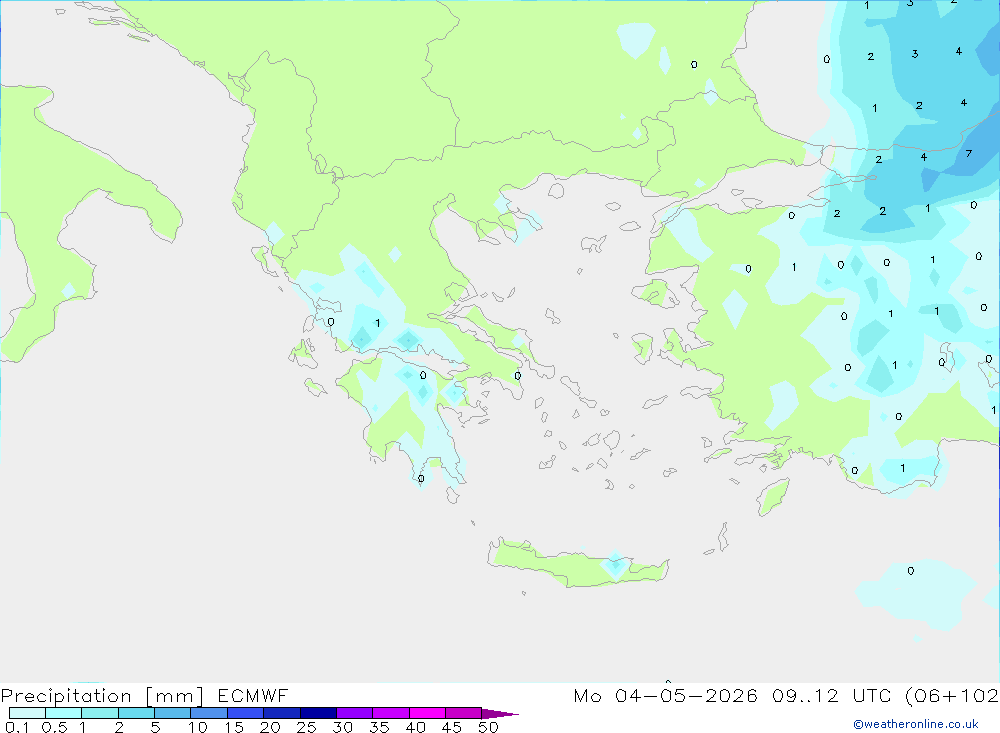
Task: Choose the legend swatch between 35 and 40
Action: tap(391, 713)
